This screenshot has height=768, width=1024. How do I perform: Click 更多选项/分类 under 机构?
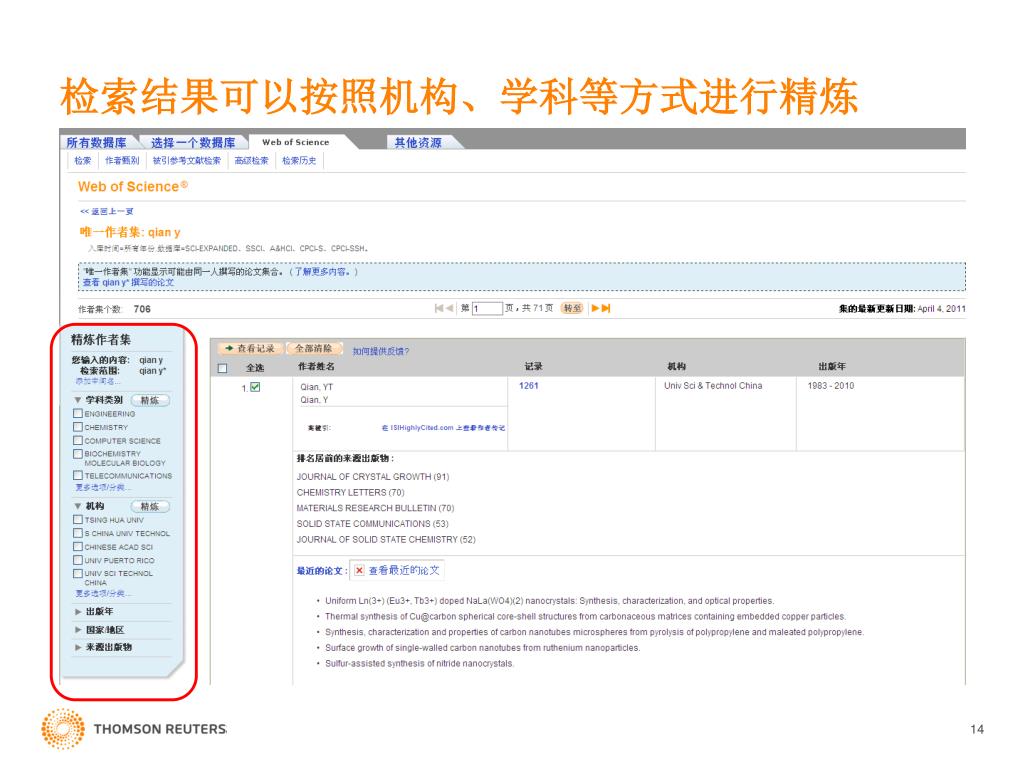[103, 594]
